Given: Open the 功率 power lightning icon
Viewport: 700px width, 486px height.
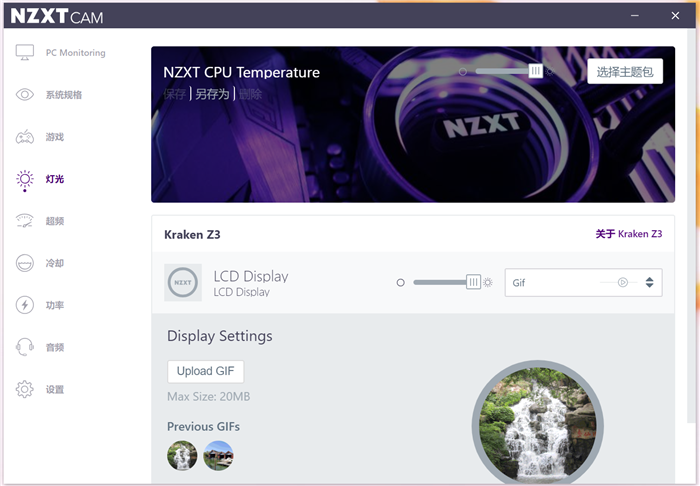Looking at the screenshot, I should pyautogui.click(x=25, y=305).
